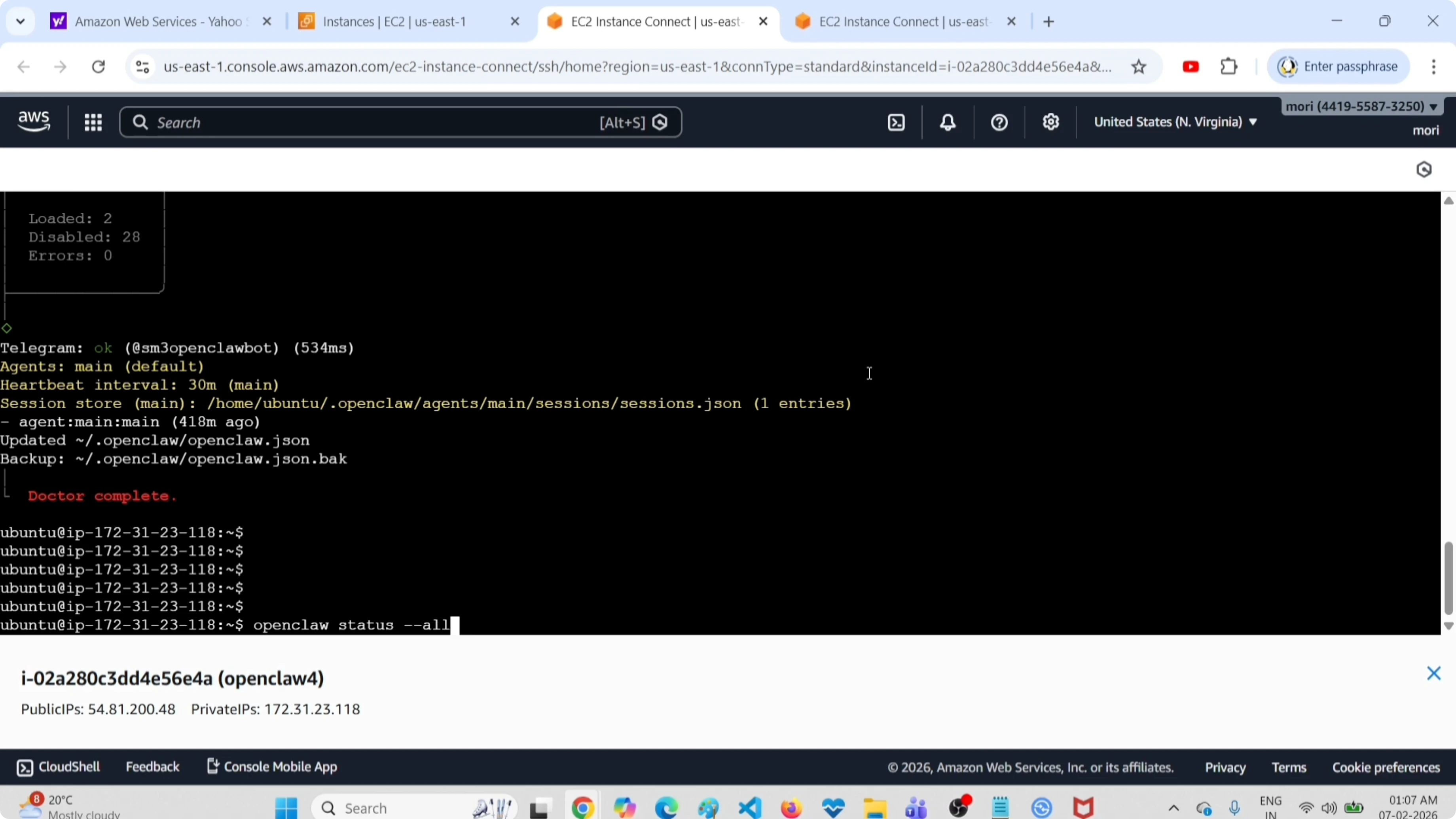Viewport: 1456px width, 819px height.
Task: Open the United States (N. Virginia) region dropdown
Action: pos(1175,122)
